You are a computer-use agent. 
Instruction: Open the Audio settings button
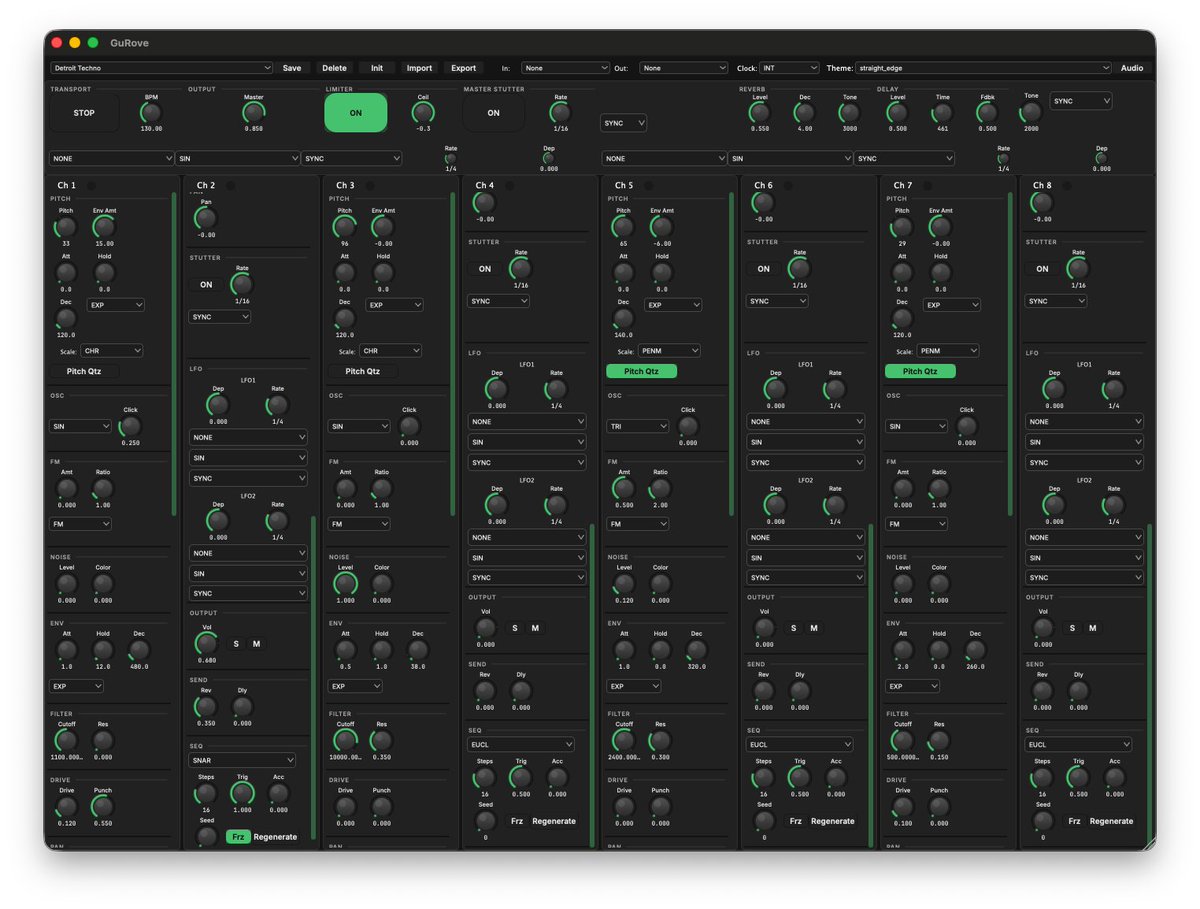[x=1132, y=68]
